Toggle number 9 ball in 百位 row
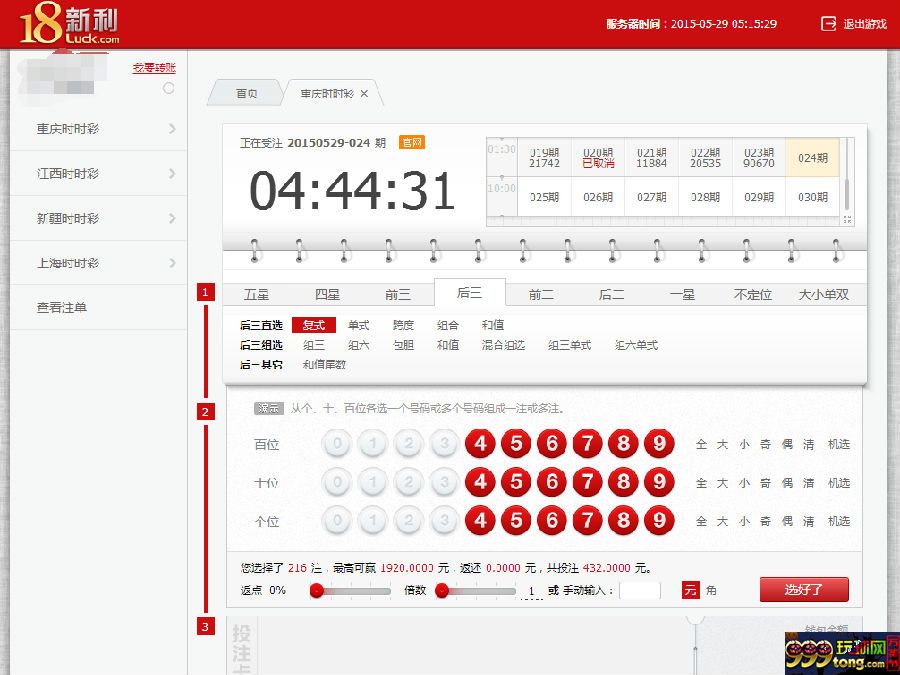This screenshot has width=900, height=675. [659, 443]
